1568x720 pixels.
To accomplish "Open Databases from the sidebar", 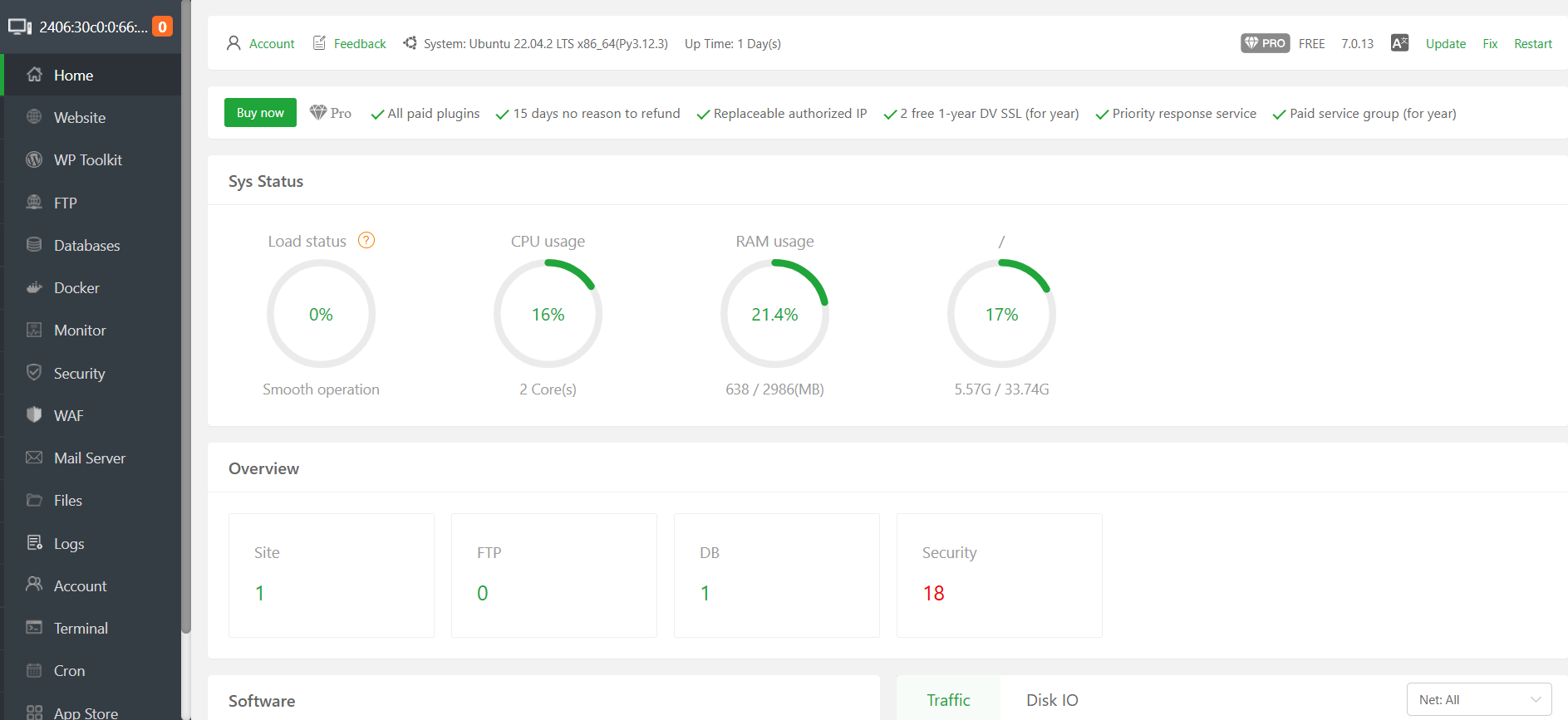I will coord(86,246).
